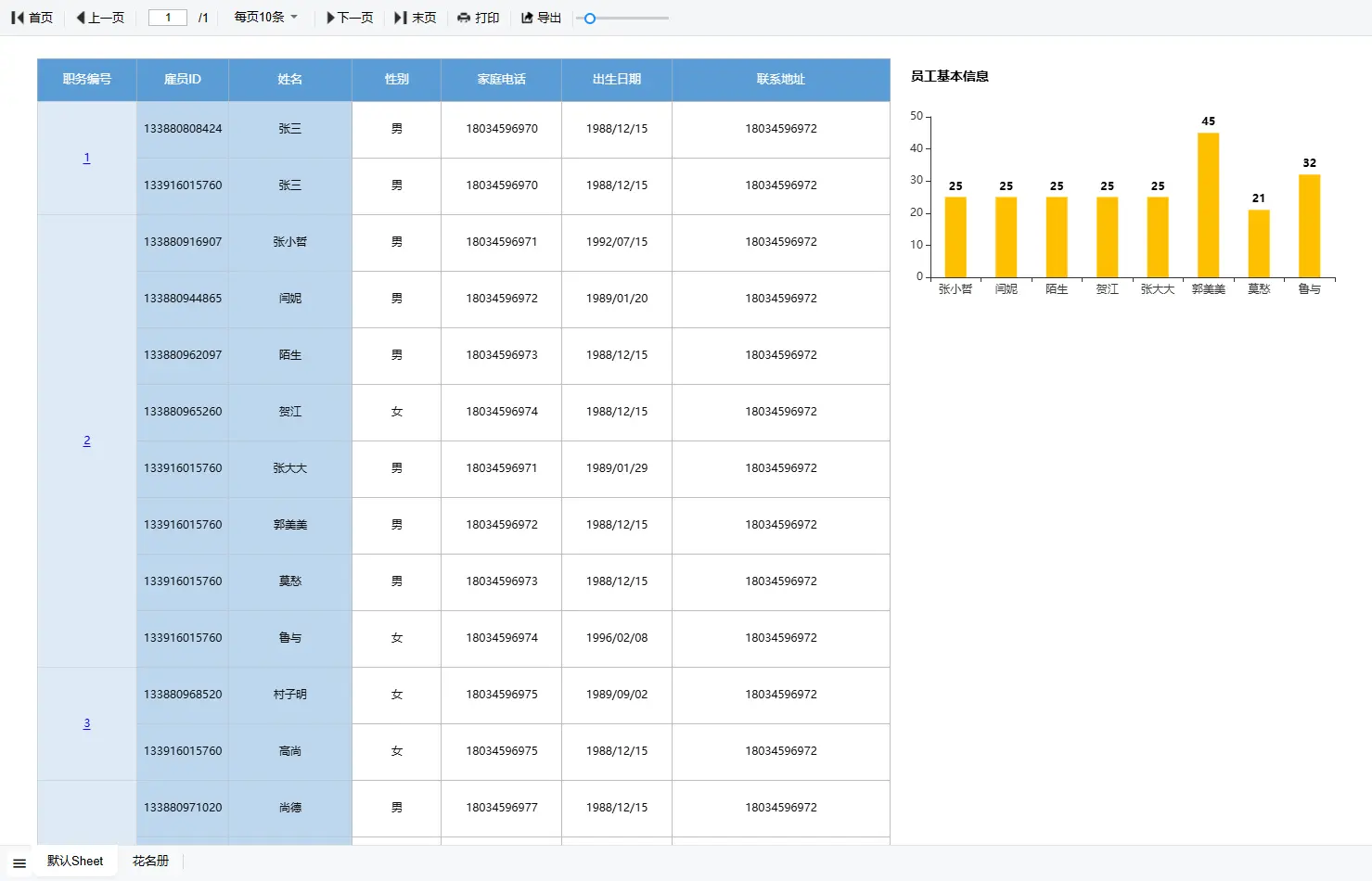The width and height of the screenshot is (1372, 881).
Task: Click the page number input field
Action: pos(168,18)
